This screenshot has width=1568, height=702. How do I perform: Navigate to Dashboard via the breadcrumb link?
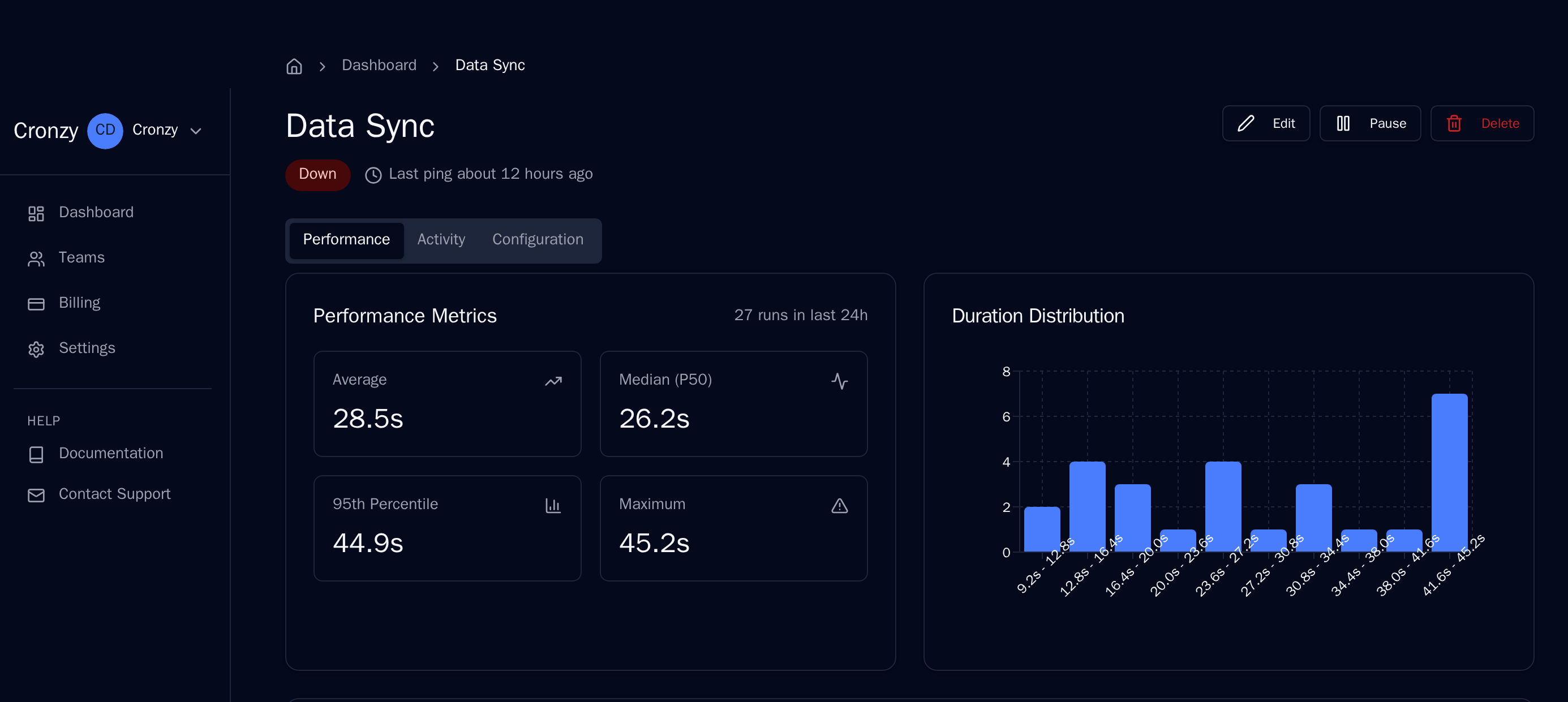[379, 65]
